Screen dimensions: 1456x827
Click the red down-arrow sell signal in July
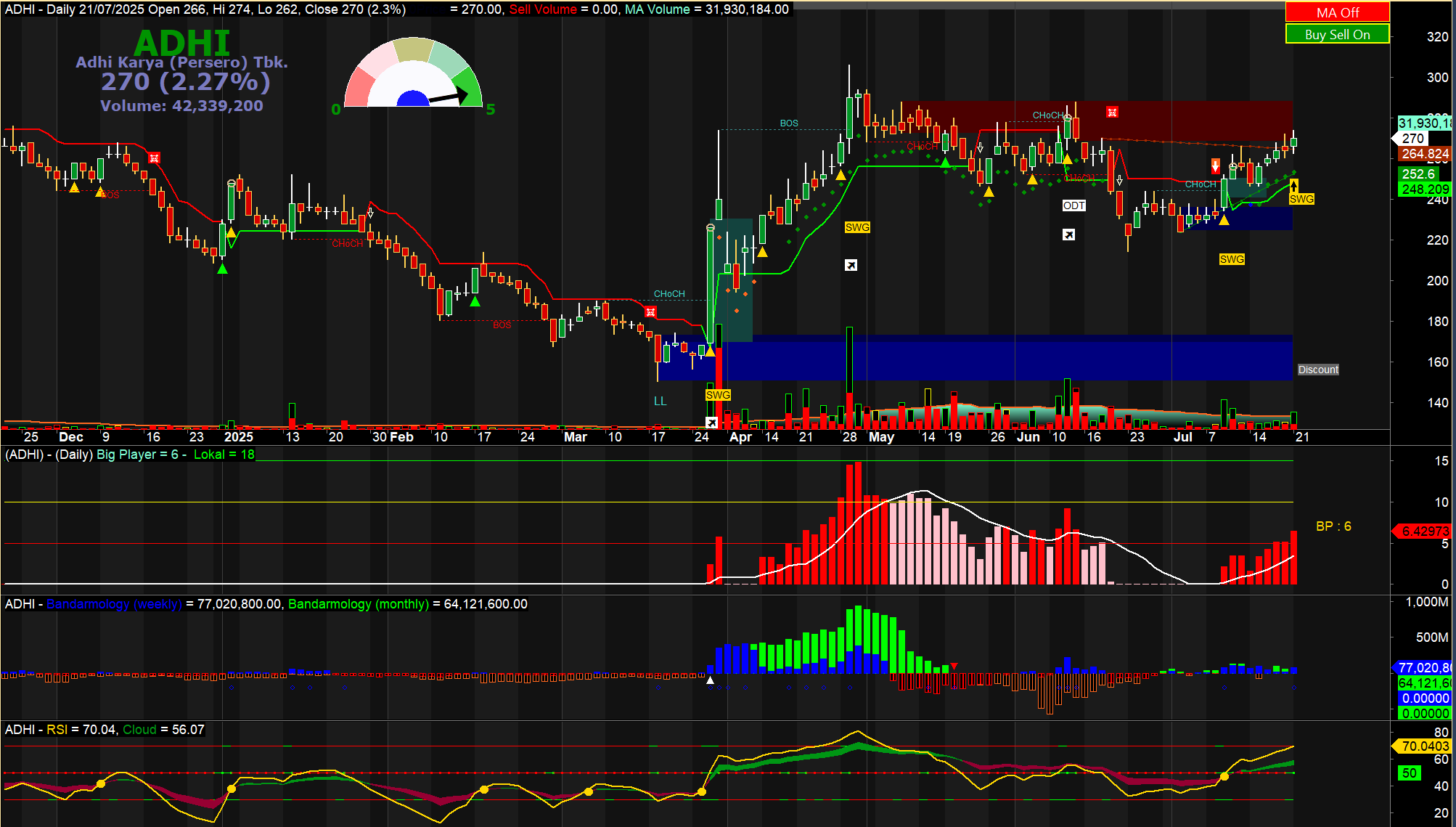pyautogui.click(x=1216, y=166)
